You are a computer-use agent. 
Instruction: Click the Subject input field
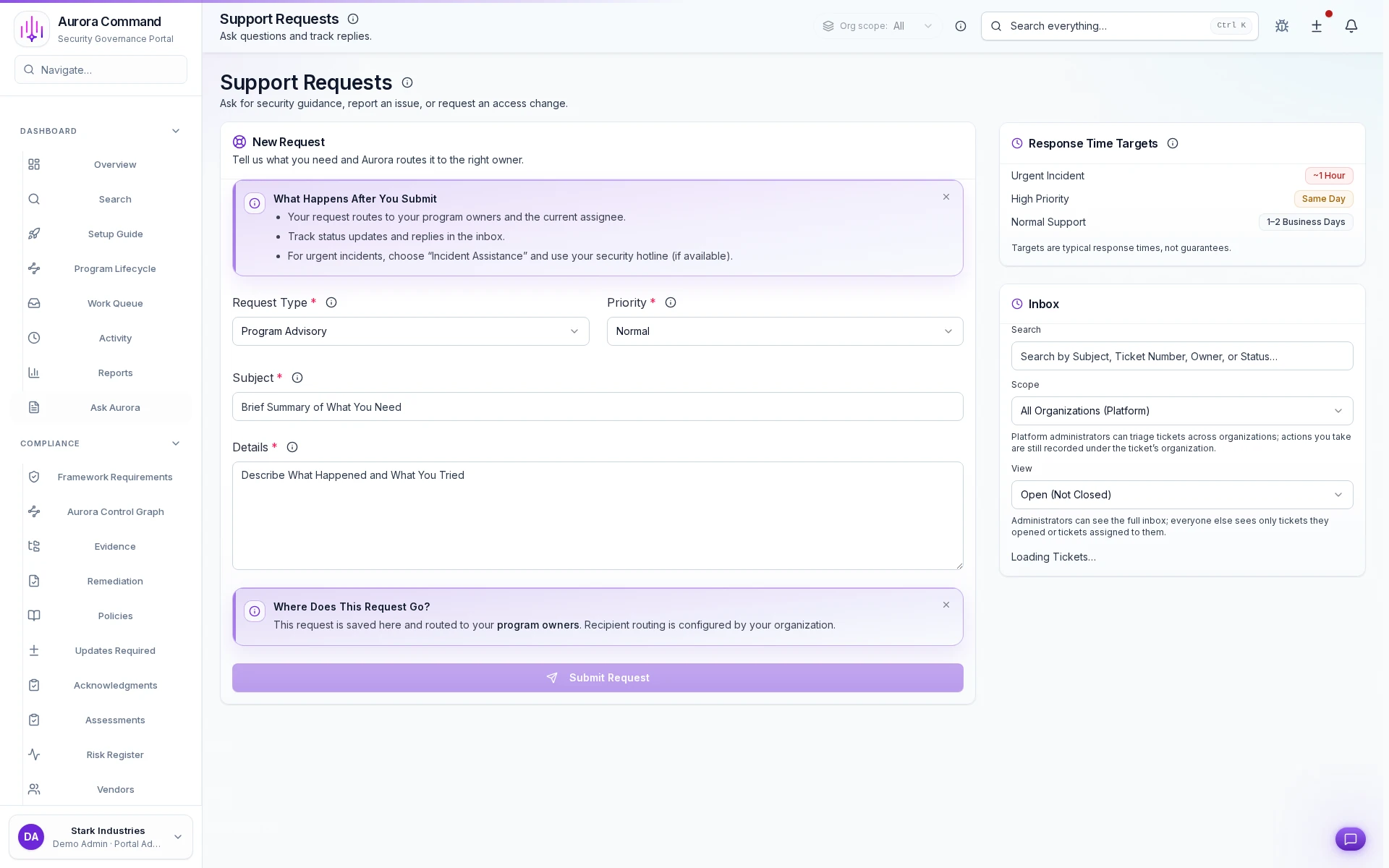coord(598,407)
